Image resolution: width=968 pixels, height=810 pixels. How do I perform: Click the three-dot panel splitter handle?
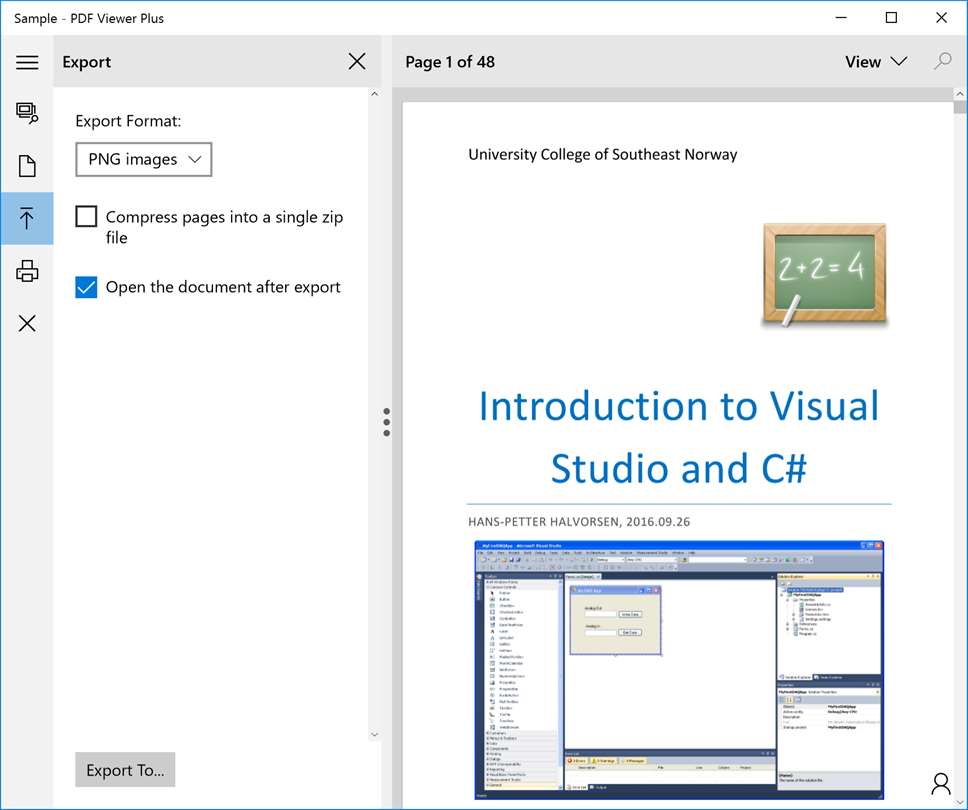pyautogui.click(x=386, y=422)
